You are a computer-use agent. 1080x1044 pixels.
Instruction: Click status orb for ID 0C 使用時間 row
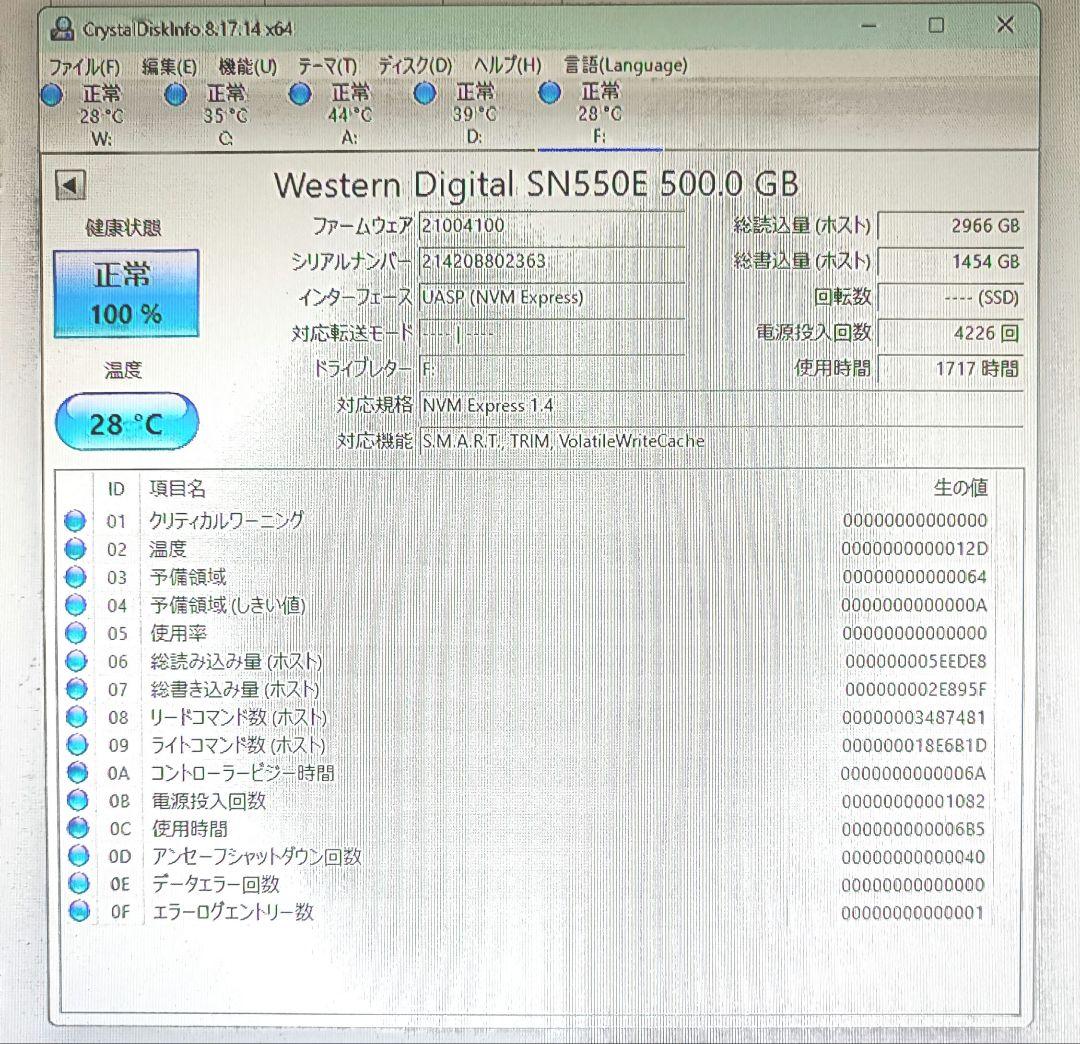click(x=78, y=828)
